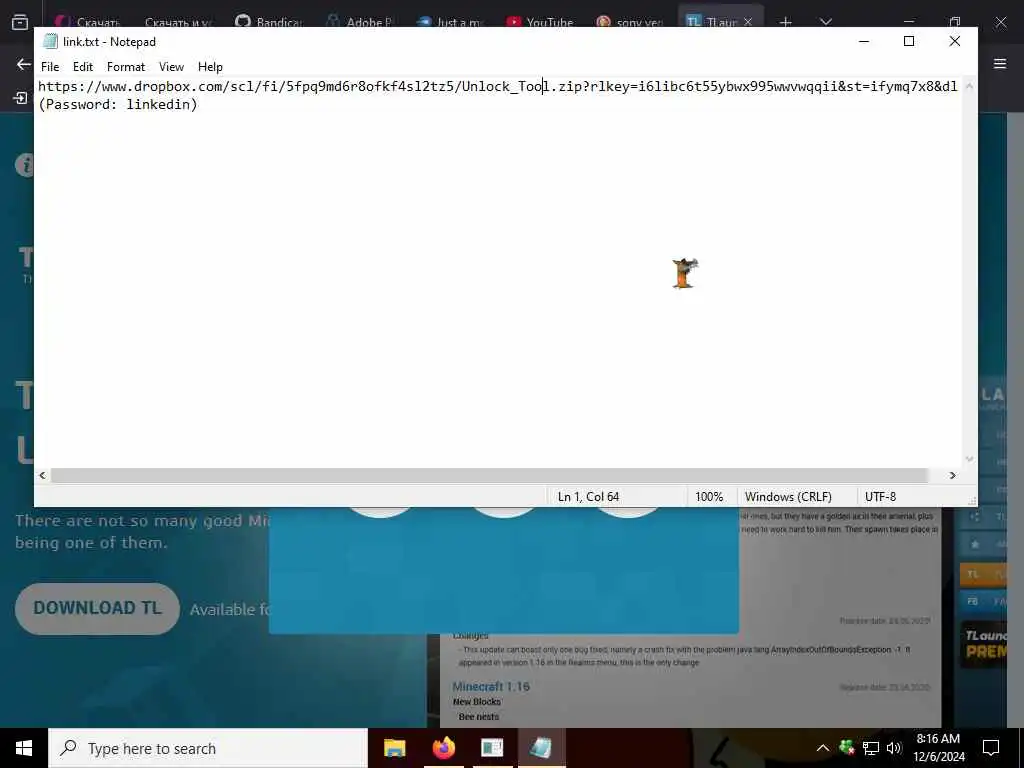Open the volume tray icon
This screenshot has height=768, width=1024.
click(x=894, y=748)
